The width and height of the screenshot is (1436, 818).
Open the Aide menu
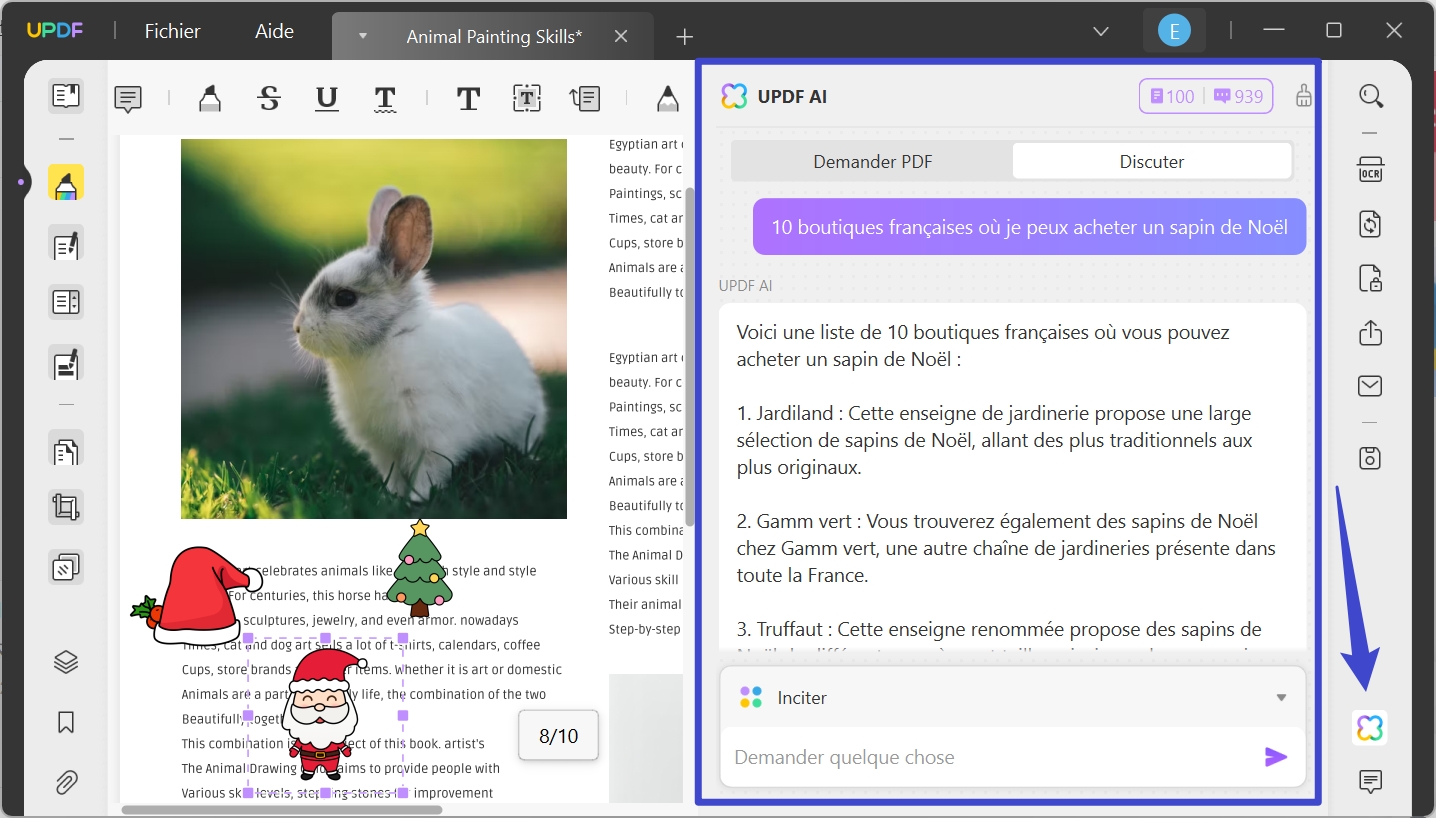(x=274, y=31)
